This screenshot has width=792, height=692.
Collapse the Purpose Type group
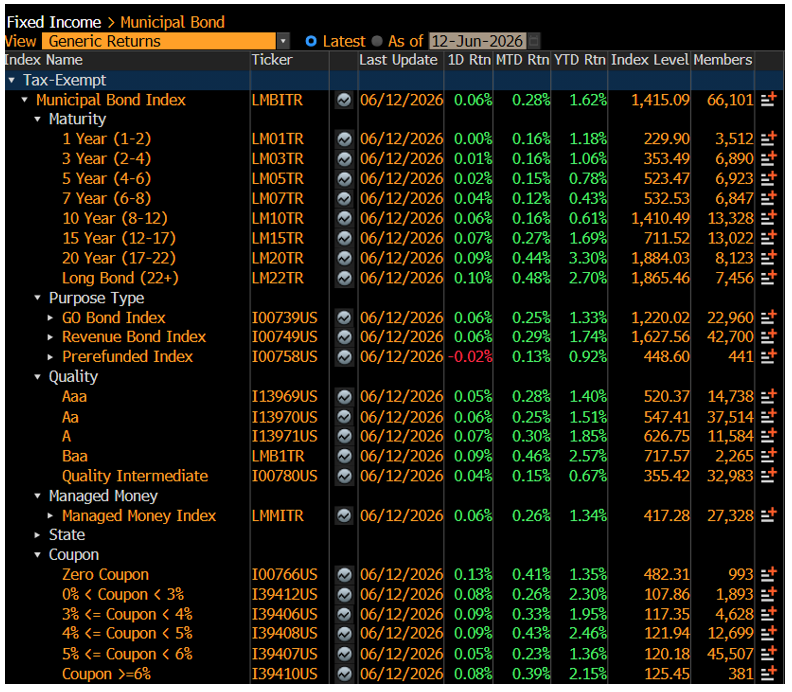click(x=37, y=298)
